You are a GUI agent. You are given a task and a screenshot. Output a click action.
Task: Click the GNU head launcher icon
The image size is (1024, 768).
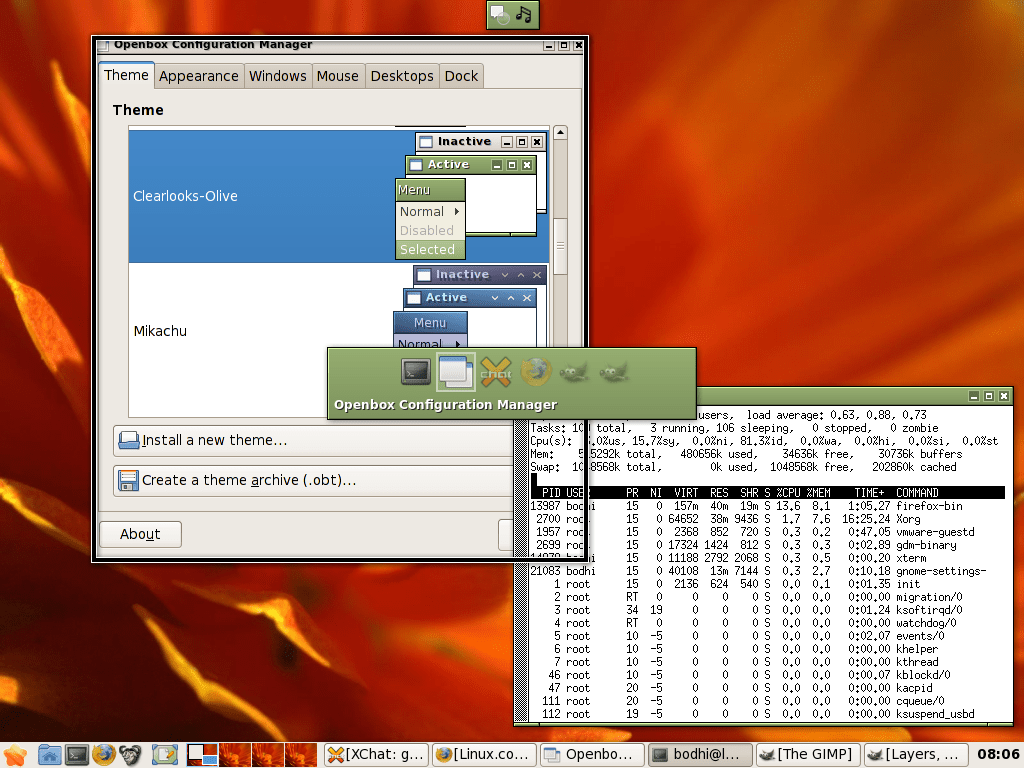click(130, 755)
